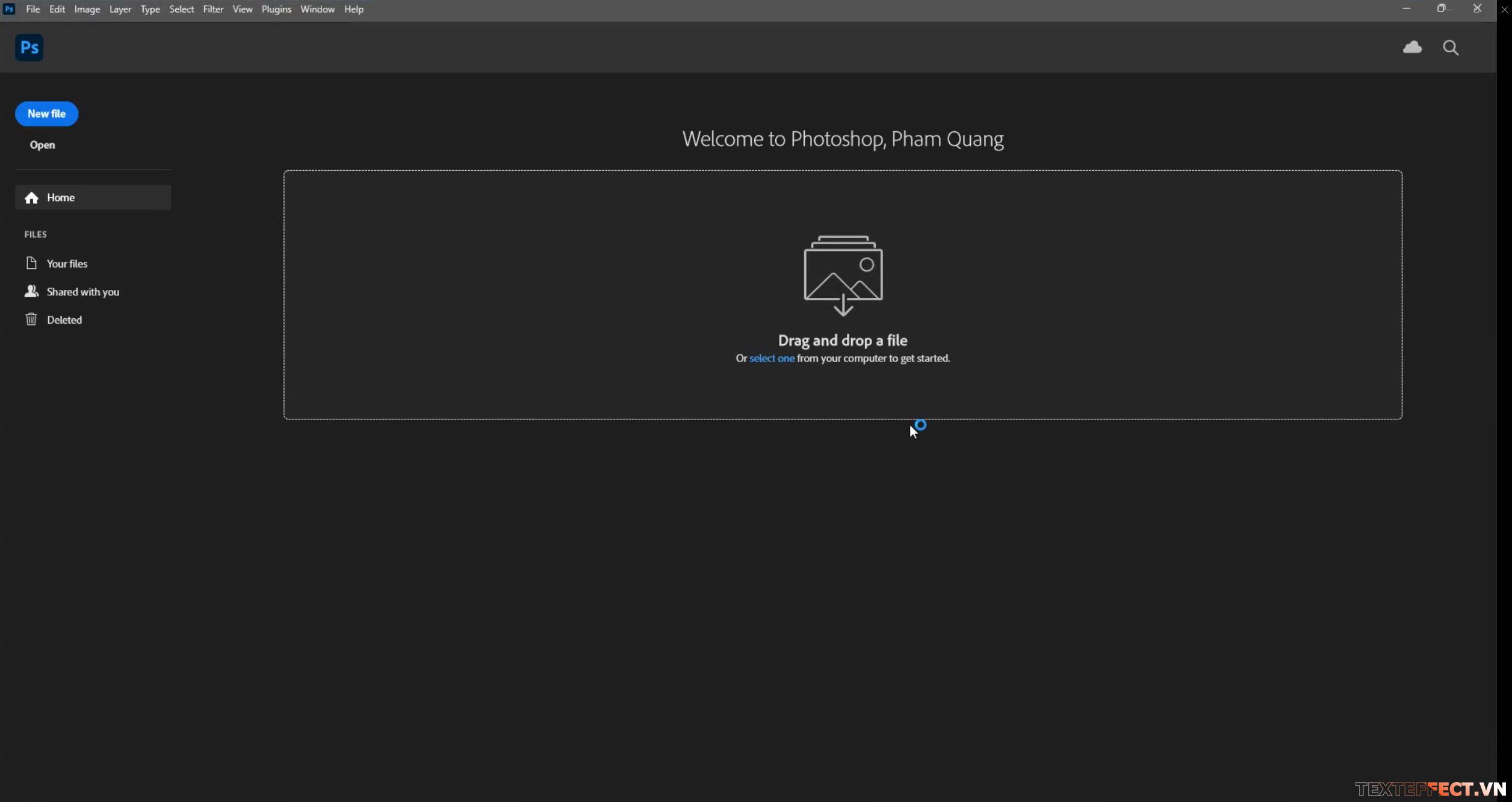
Task: Create a document with New file button
Action: tap(46, 114)
